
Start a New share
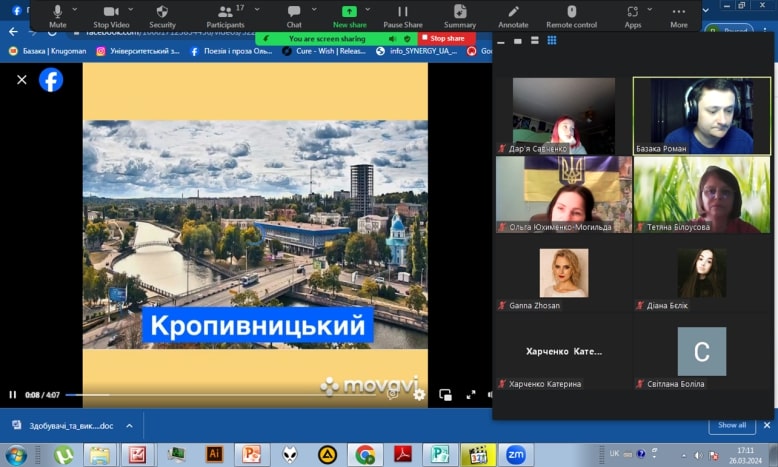point(349,14)
